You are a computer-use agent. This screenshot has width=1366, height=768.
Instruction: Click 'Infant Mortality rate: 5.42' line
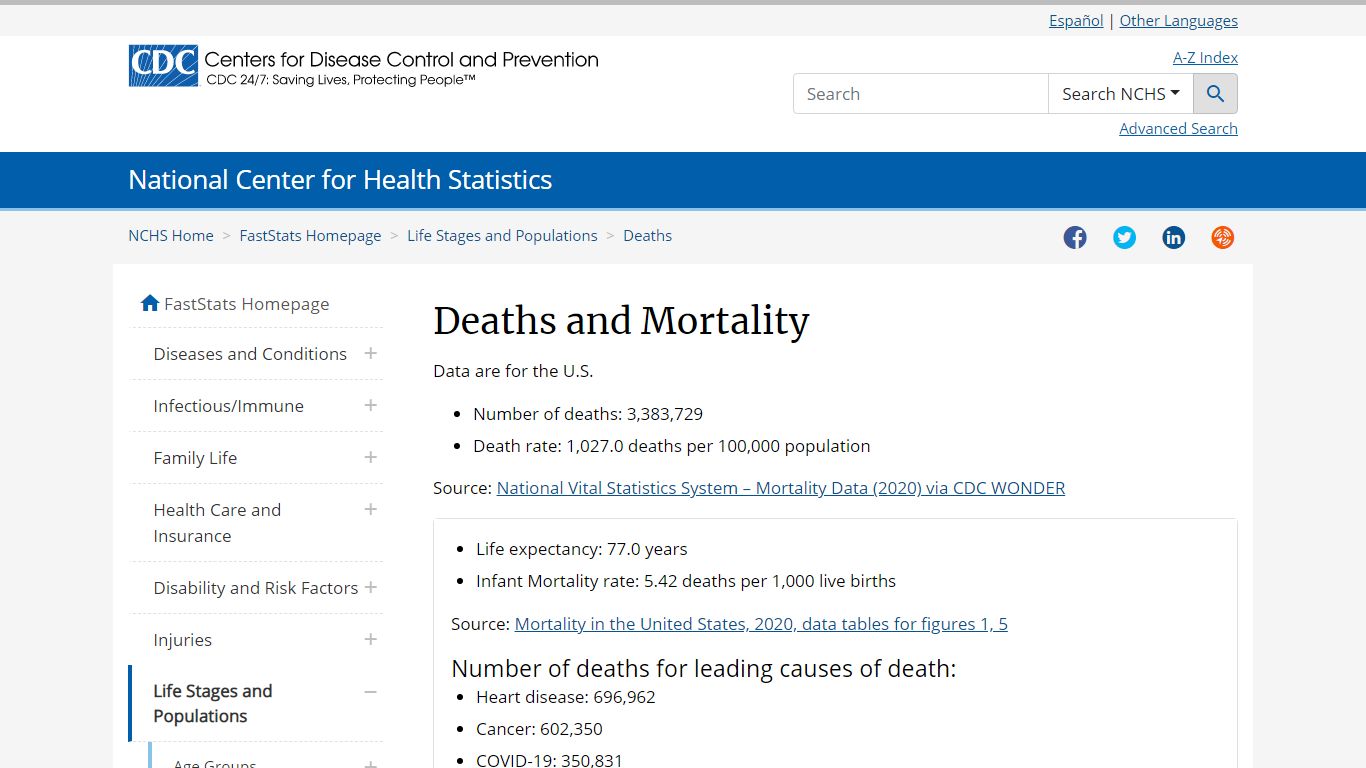(x=686, y=581)
